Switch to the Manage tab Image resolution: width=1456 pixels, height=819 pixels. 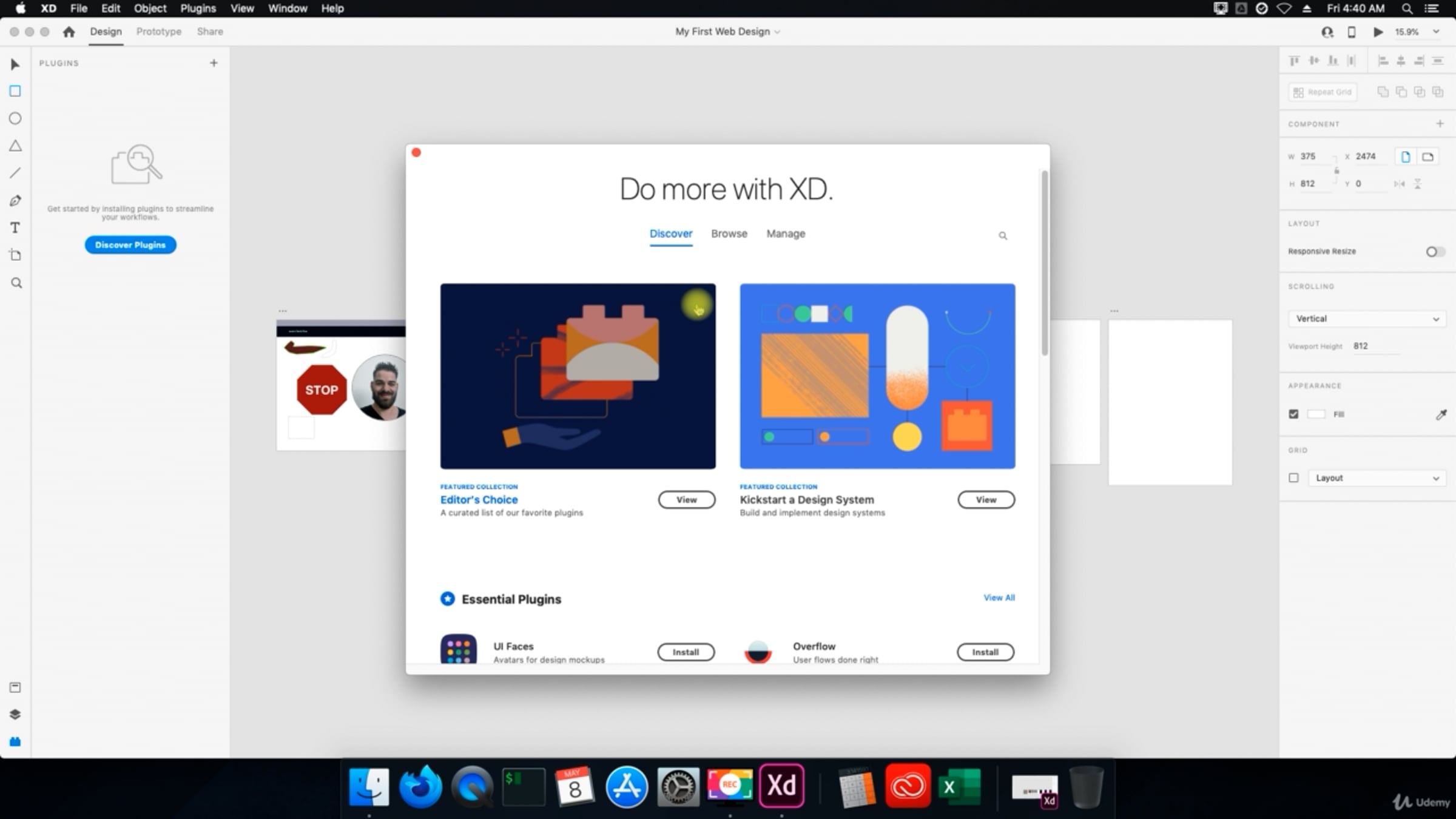point(786,234)
